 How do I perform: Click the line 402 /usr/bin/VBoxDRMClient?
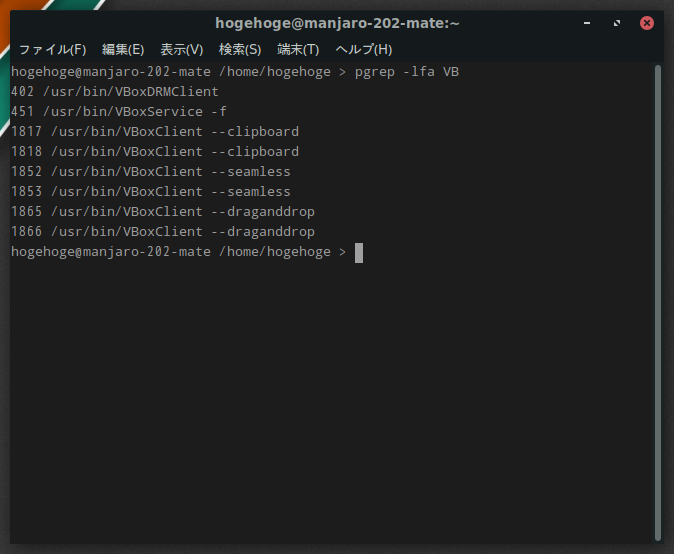click(115, 92)
